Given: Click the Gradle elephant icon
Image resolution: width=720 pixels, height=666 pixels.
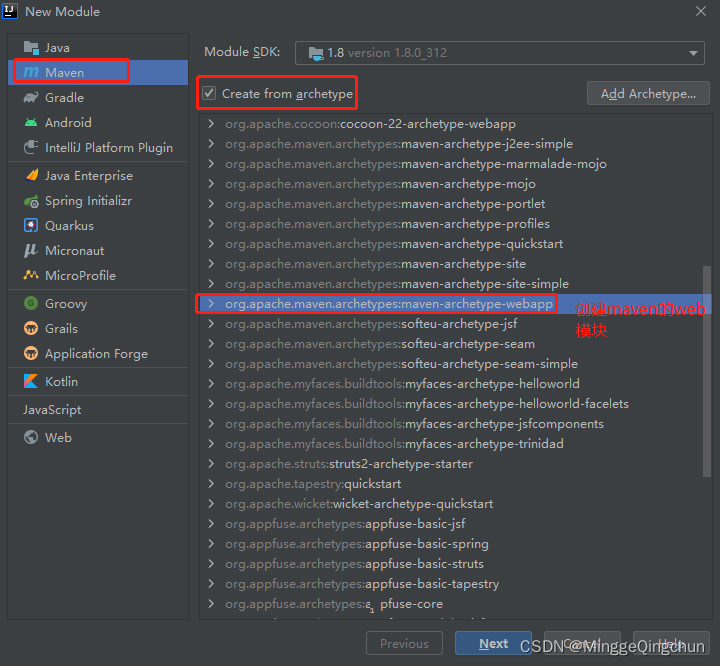Looking at the screenshot, I should (31, 97).
